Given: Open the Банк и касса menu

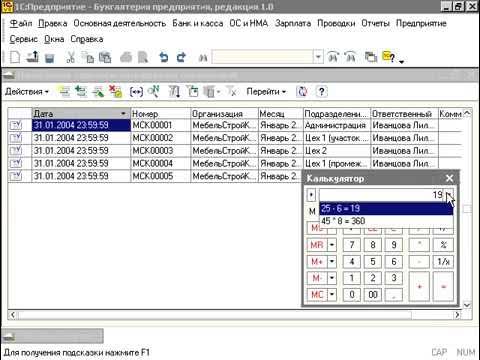Looking at the screenshot, I should (198, 23).
